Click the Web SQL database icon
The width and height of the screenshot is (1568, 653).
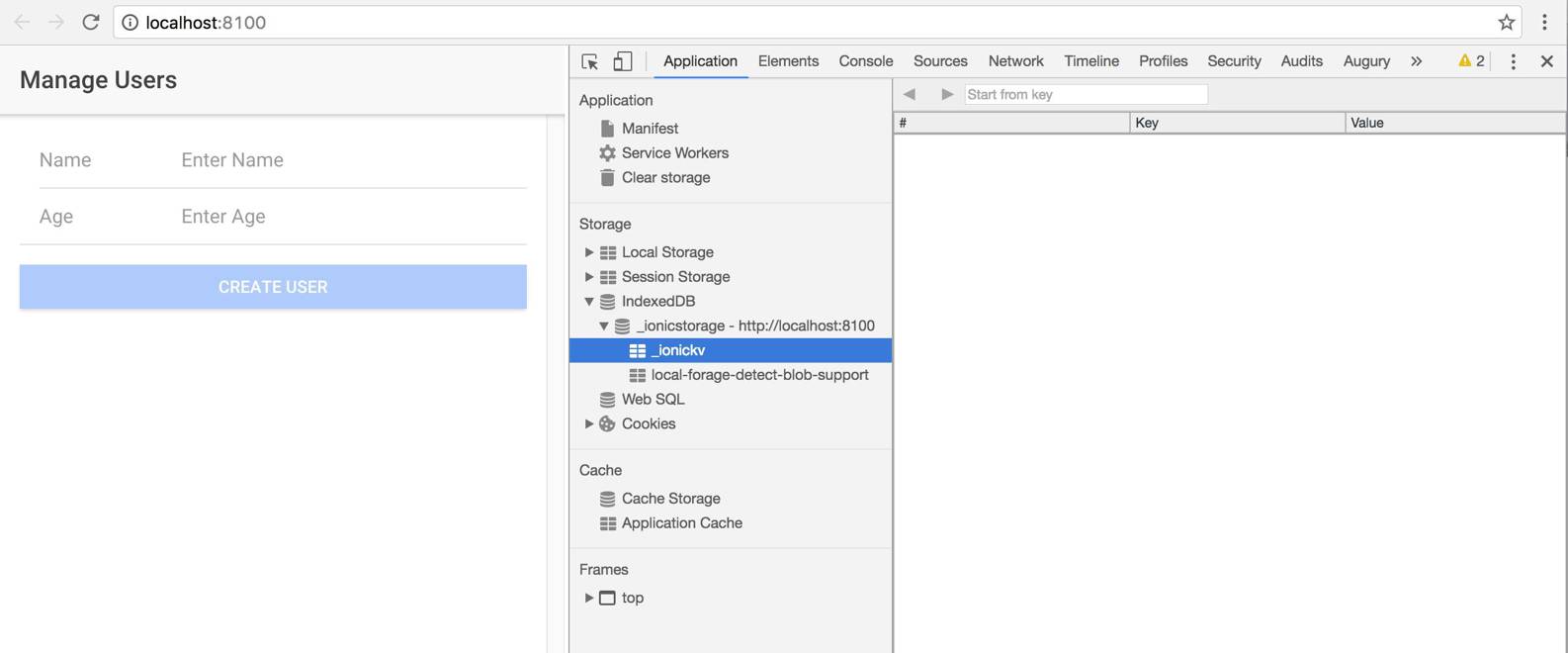click(607, 400)
